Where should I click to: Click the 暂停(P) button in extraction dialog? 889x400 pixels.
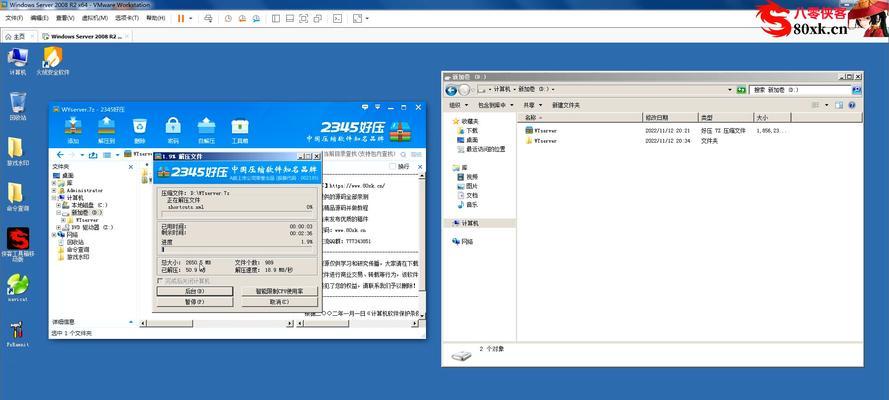click(x=194, y=302)
